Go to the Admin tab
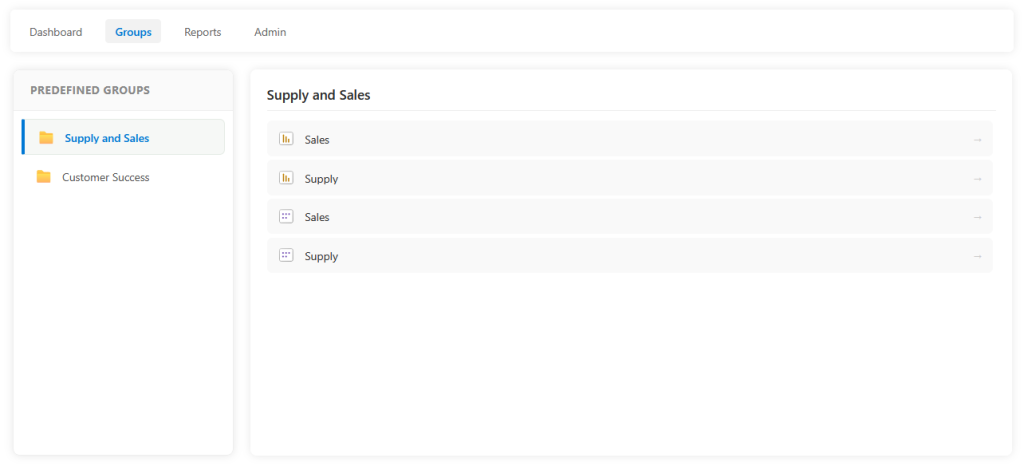1024x466 pixels. click(x=270, y=32)
